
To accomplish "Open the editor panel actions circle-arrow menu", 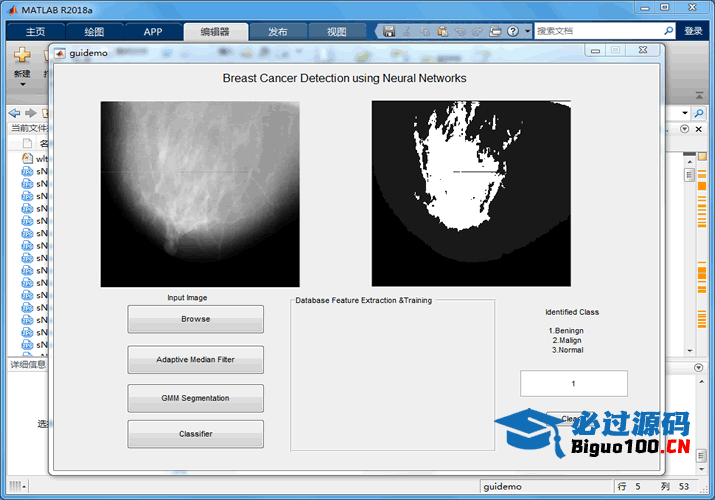I will click(x=684, y=129).
